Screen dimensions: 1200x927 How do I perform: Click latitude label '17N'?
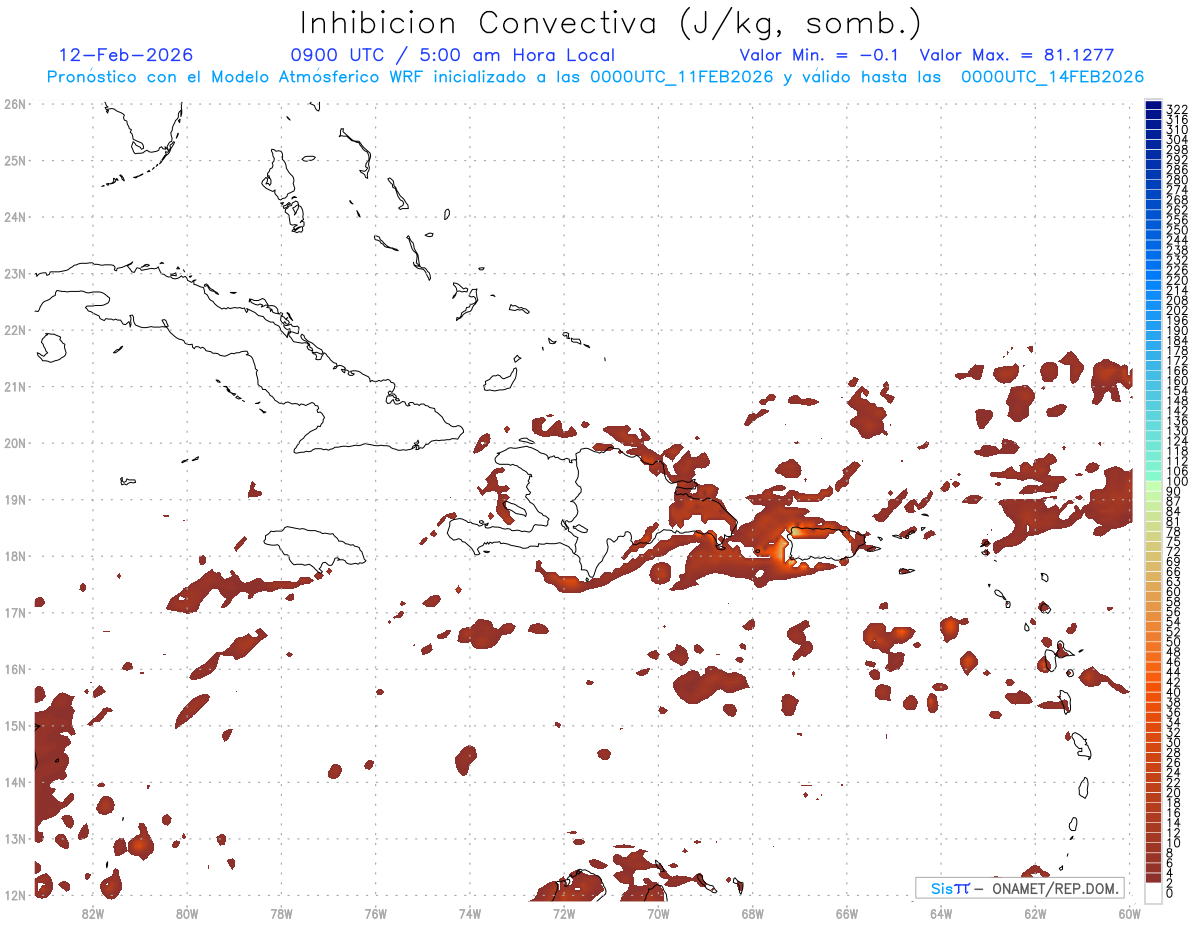(x=15, y=612)
